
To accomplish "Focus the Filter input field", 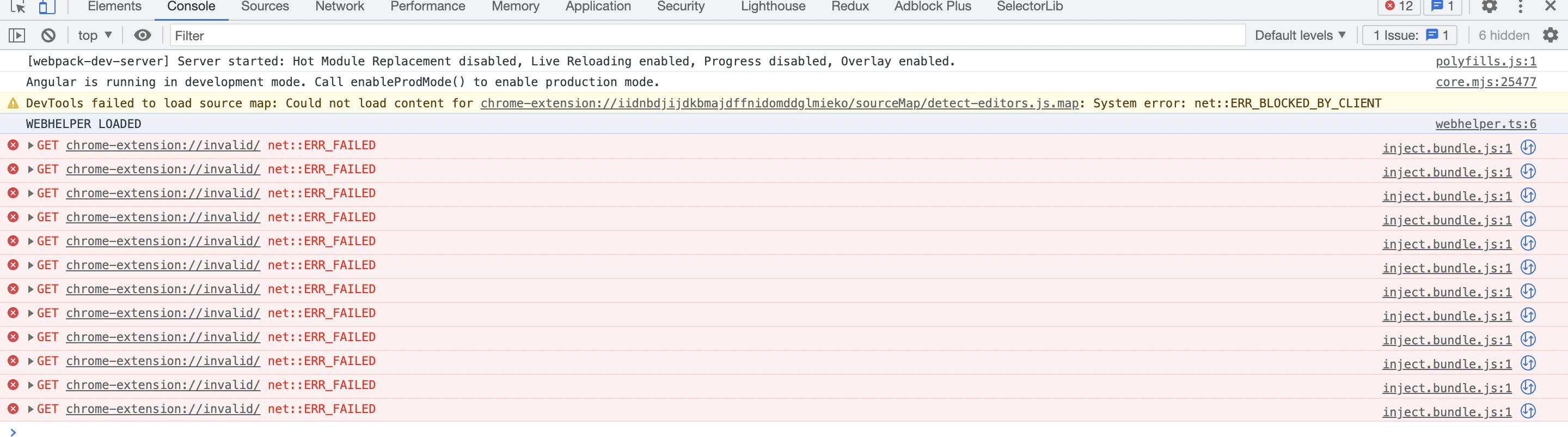I will point(707,35).
